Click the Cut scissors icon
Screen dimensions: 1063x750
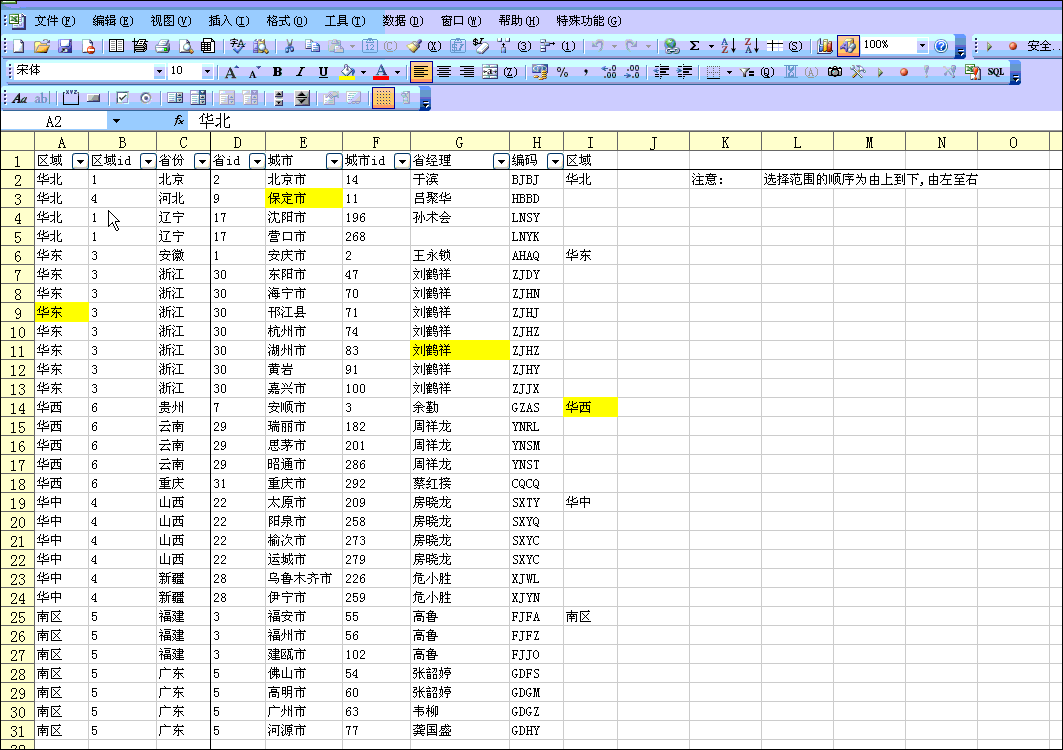tap(288, 46)
